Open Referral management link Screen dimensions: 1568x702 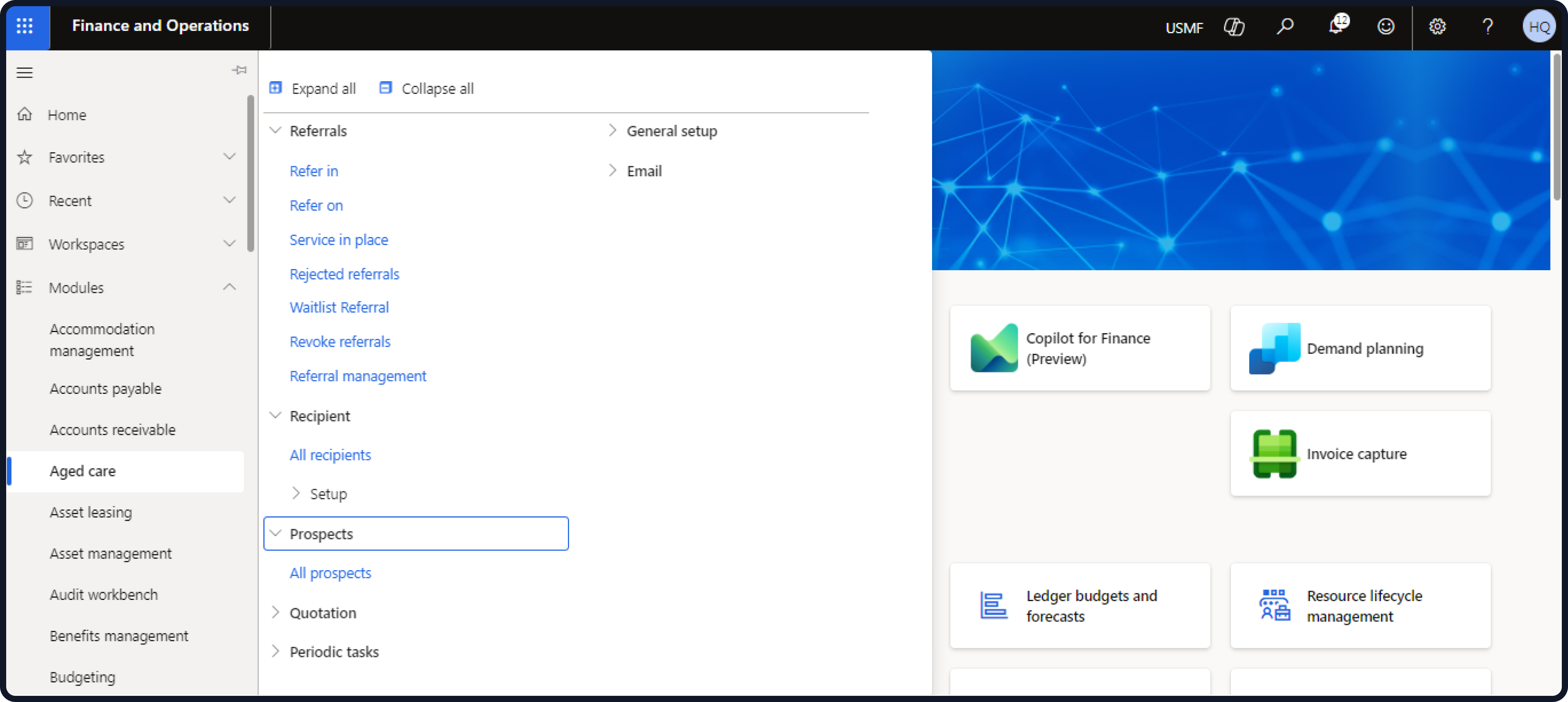(358, 376)
